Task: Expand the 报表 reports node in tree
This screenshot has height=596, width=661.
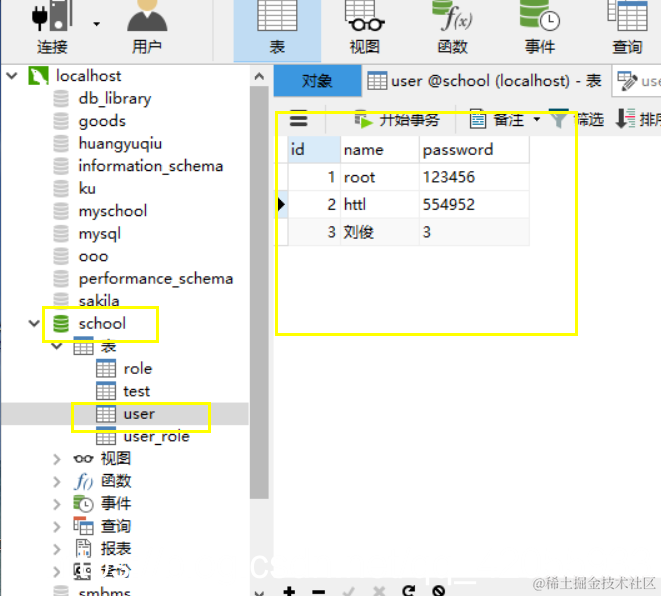Action: coord(57,549)
